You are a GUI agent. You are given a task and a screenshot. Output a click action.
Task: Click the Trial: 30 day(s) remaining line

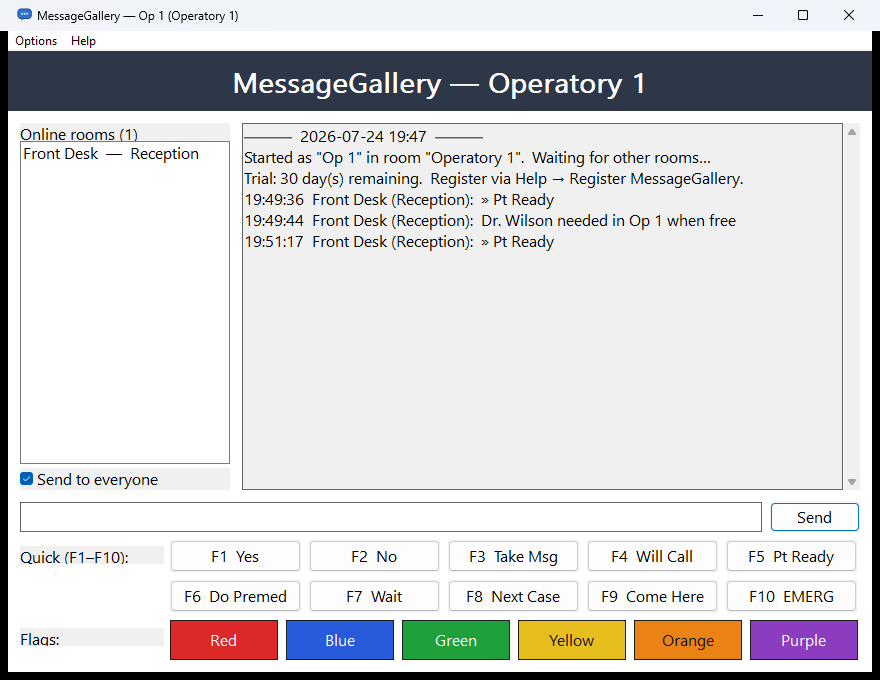(x=494, y=178)
